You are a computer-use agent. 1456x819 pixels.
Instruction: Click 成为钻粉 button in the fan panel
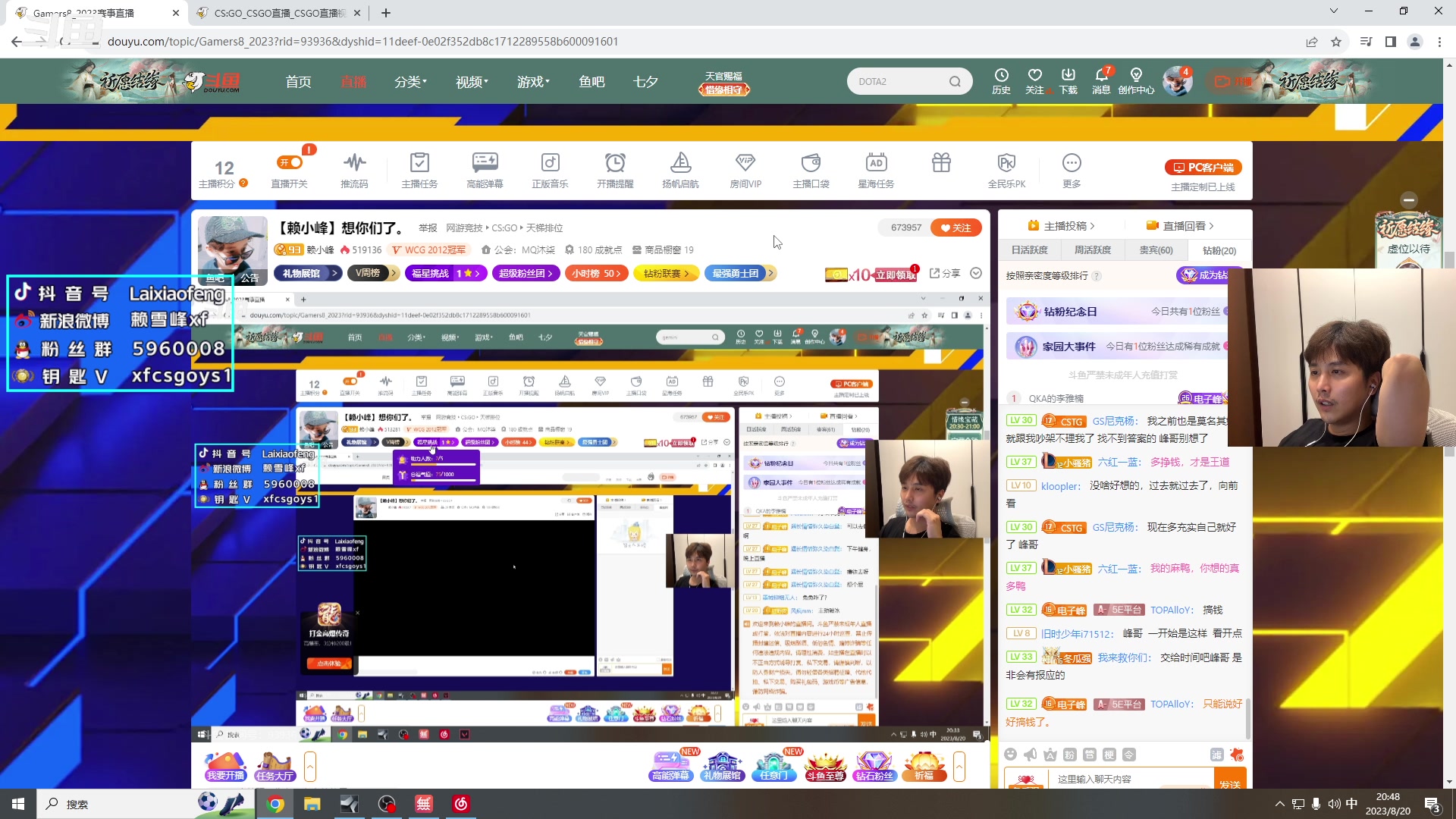click(1209, 275)
